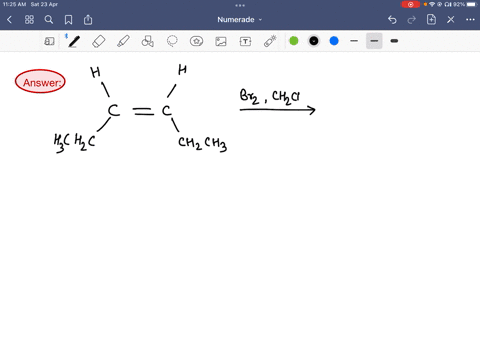The height and width of the screenshot is (360, 480).
Task: Tap the screen recording indicator
Action: point(410,4)
